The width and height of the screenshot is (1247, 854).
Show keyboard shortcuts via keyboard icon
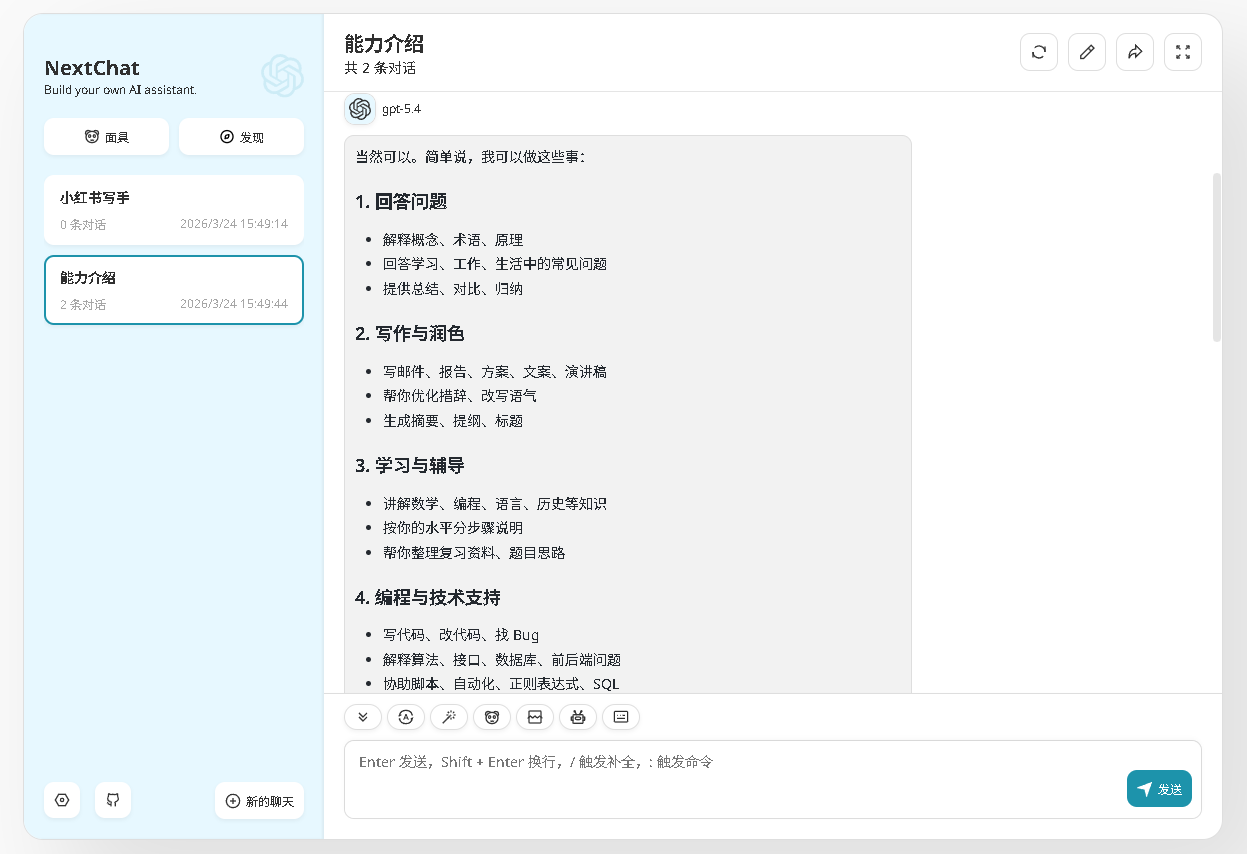(621, 717)
